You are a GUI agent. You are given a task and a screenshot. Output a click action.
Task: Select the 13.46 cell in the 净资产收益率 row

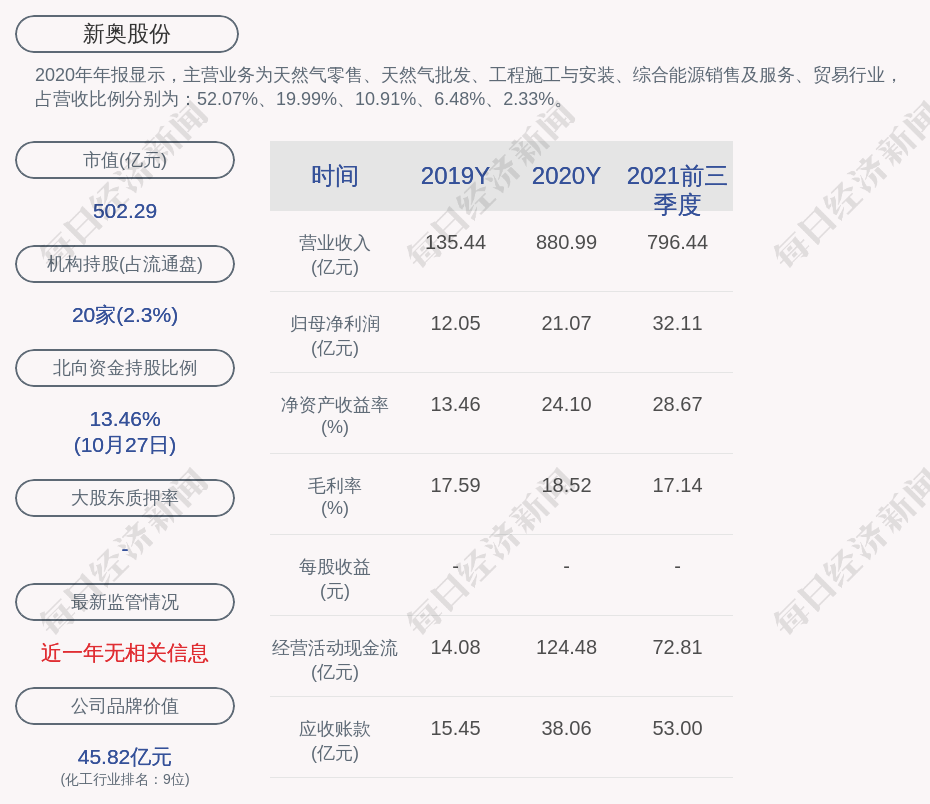[455, 404]
